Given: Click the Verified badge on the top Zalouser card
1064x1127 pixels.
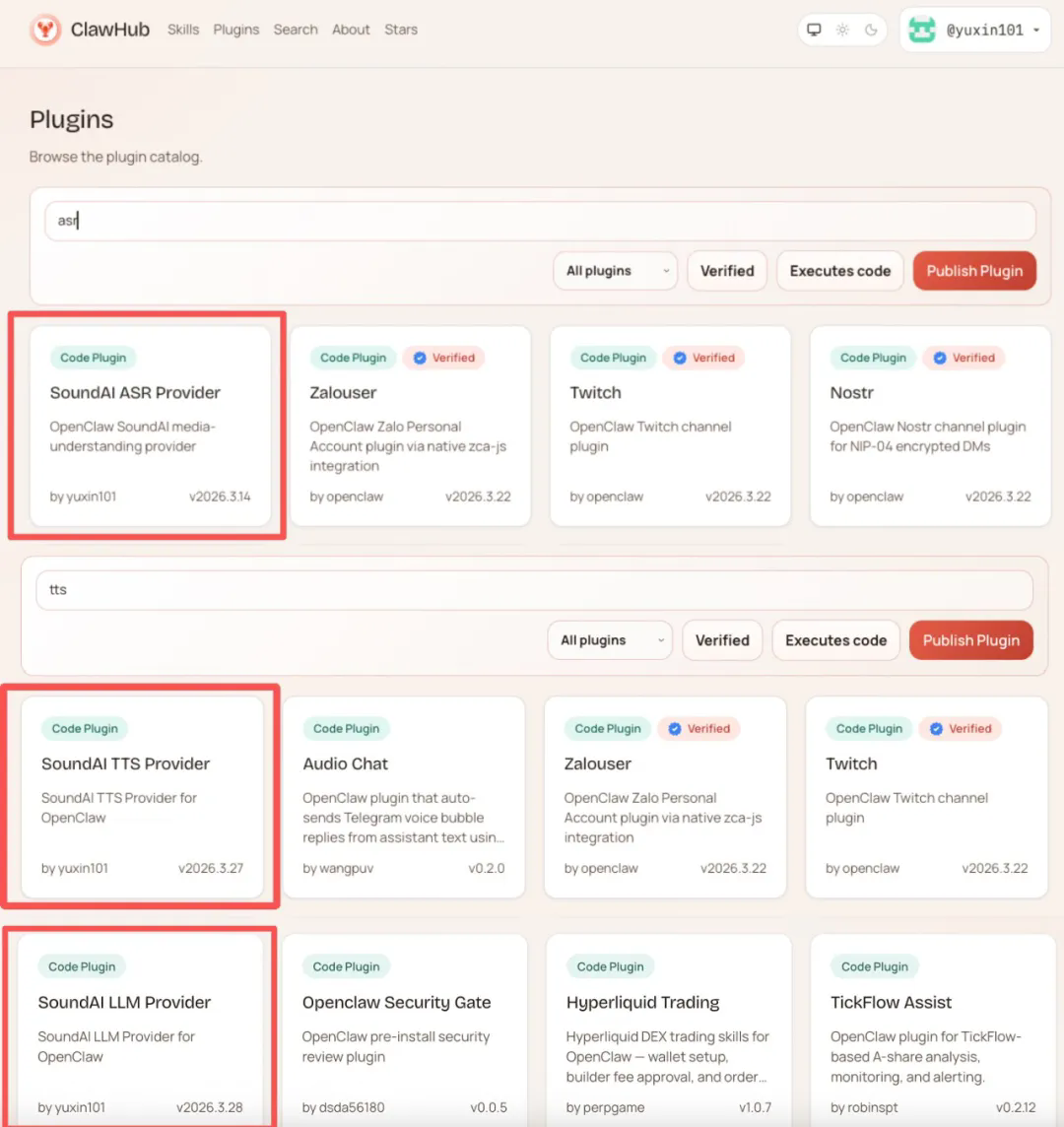Looking at the screenshot, I should coord(443,358).
